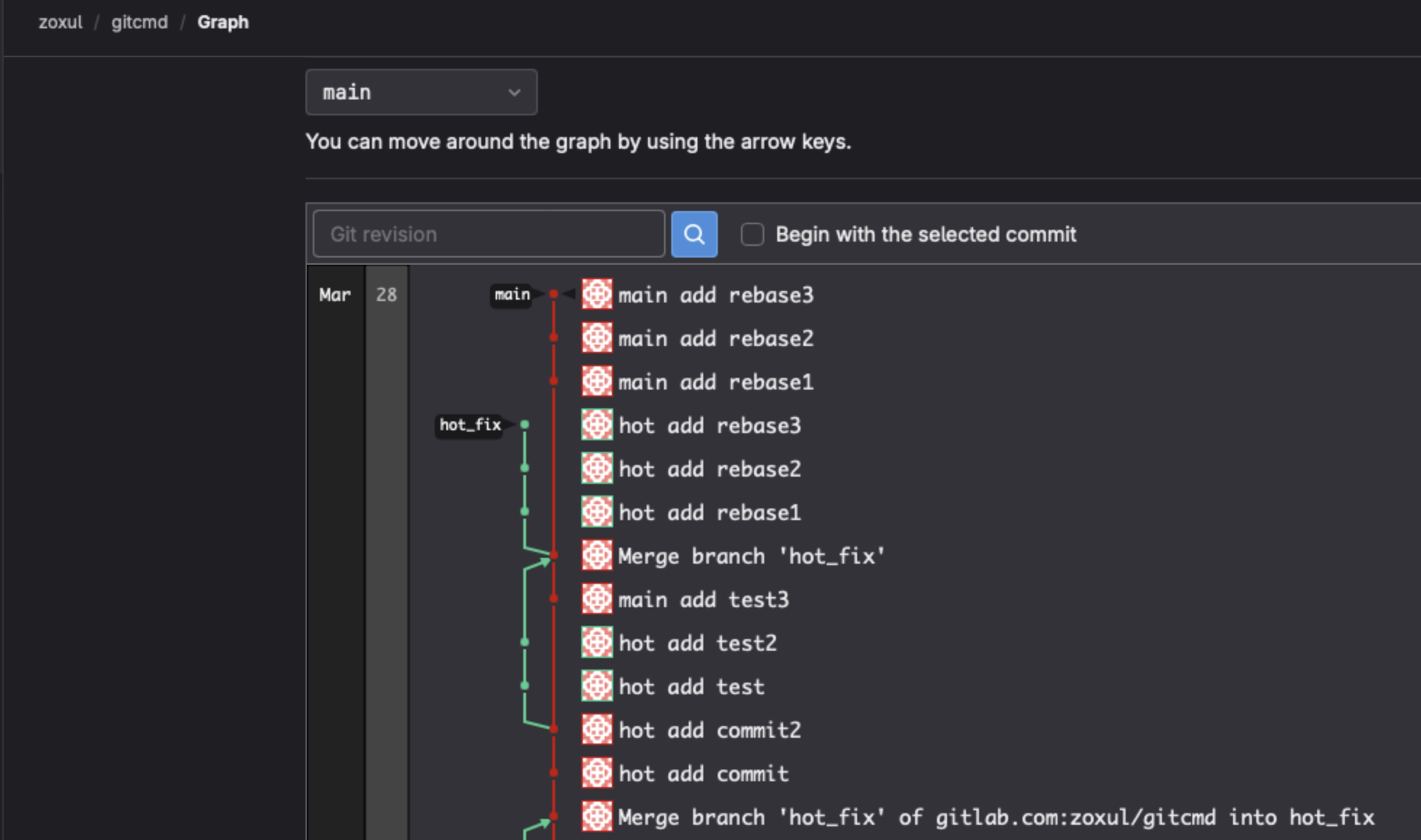The image size is (1421, 840).
Task: Click avatar beside "Merge branch 'hot_fix'" commit
Action: click(x=597, y=556)
